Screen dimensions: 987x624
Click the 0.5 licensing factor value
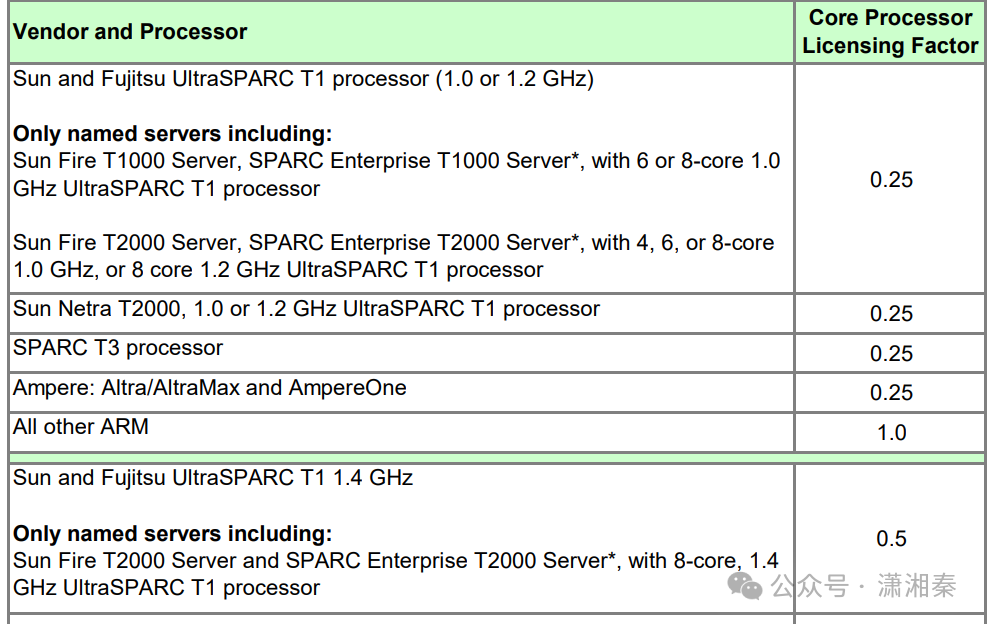pos(891,539)
